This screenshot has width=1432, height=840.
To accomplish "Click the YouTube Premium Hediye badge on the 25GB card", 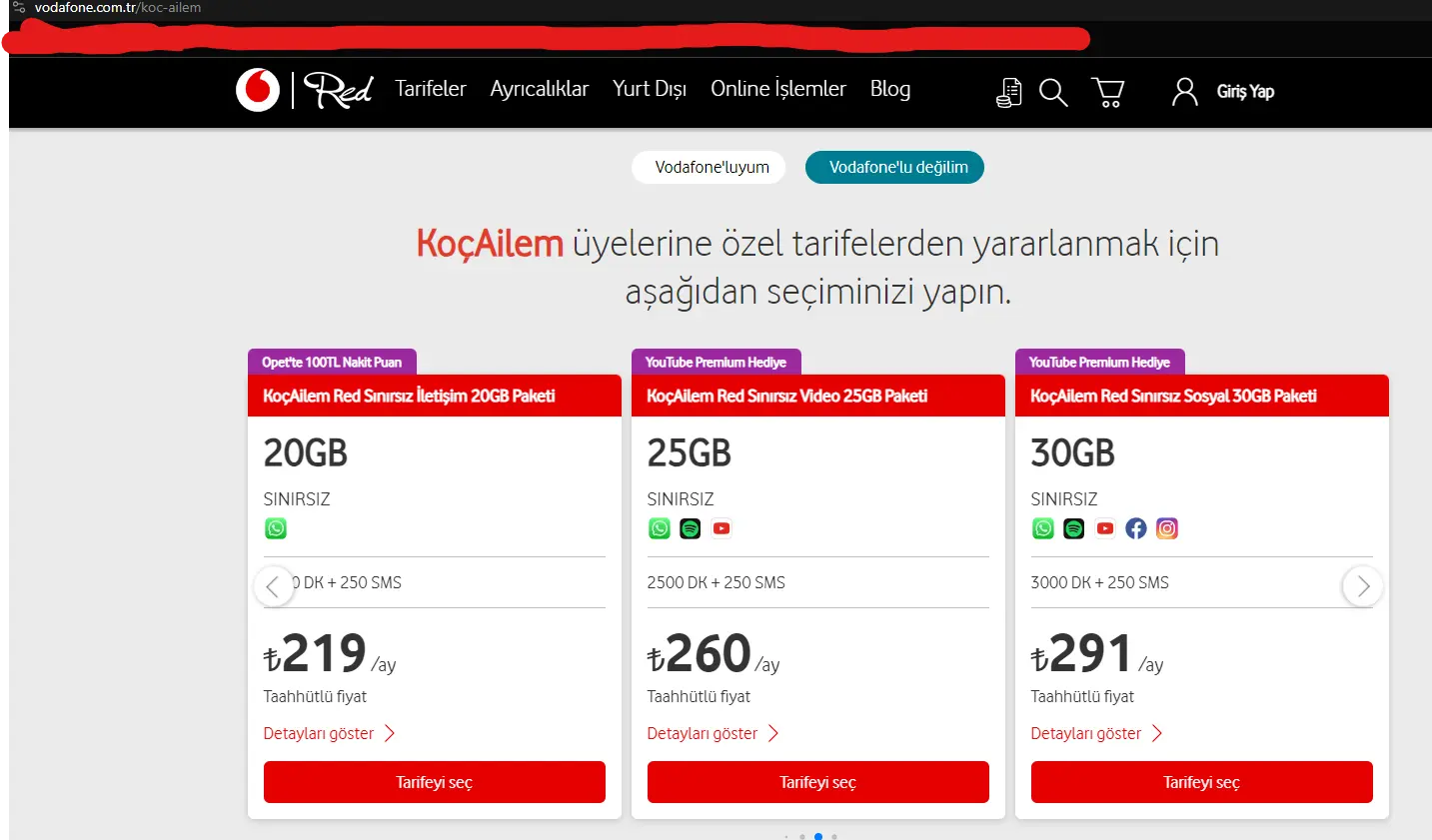I will [716, 362].
